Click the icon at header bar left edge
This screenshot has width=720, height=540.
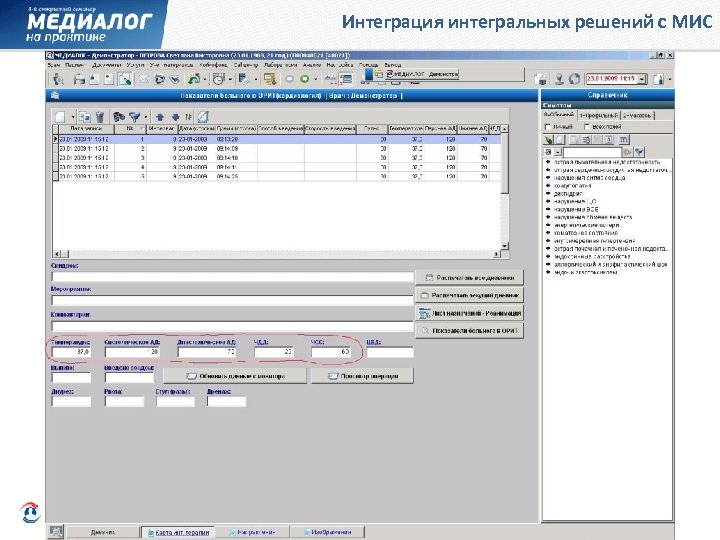point(55,96)
